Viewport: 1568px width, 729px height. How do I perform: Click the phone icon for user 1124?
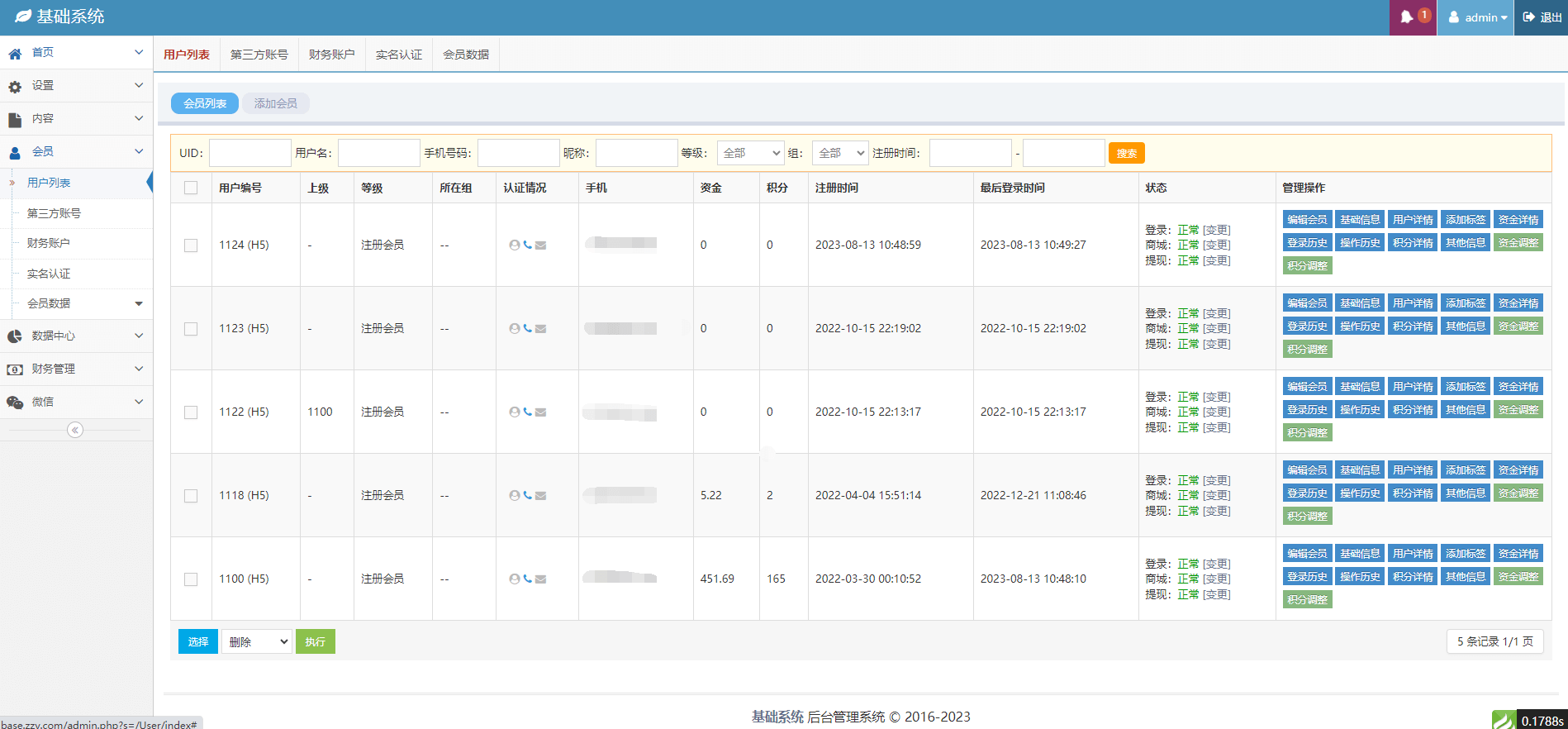click(527, 245)
